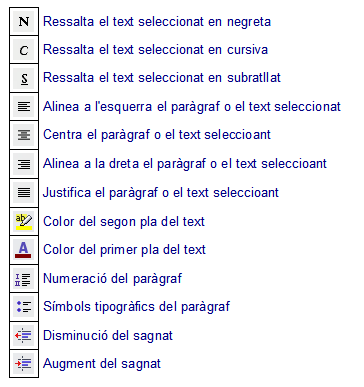Enable paragraph numbering list icon
Viewport: 364px width, 387px height.
(24, 279)
